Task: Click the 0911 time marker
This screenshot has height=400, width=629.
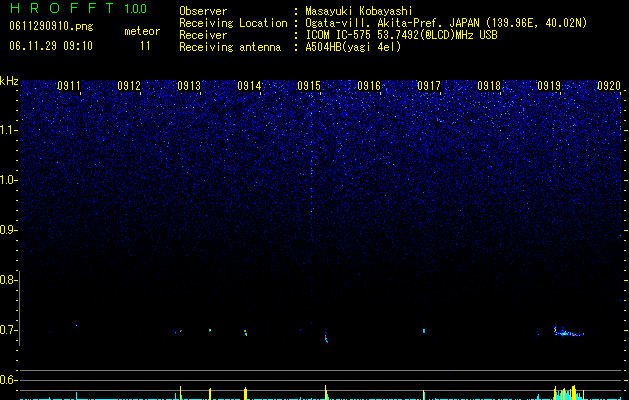Action: (x=69, y=85)
